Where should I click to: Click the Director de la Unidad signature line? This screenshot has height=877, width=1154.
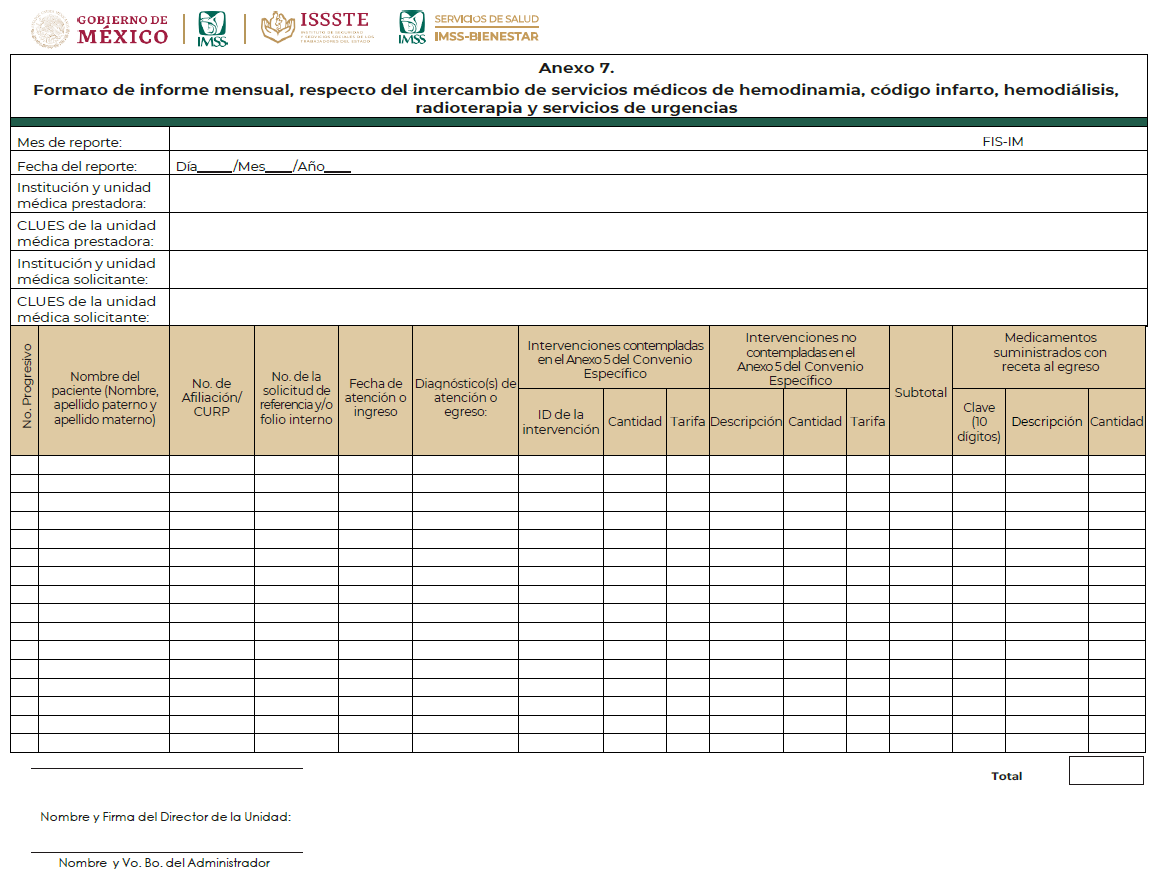[166, 768]
